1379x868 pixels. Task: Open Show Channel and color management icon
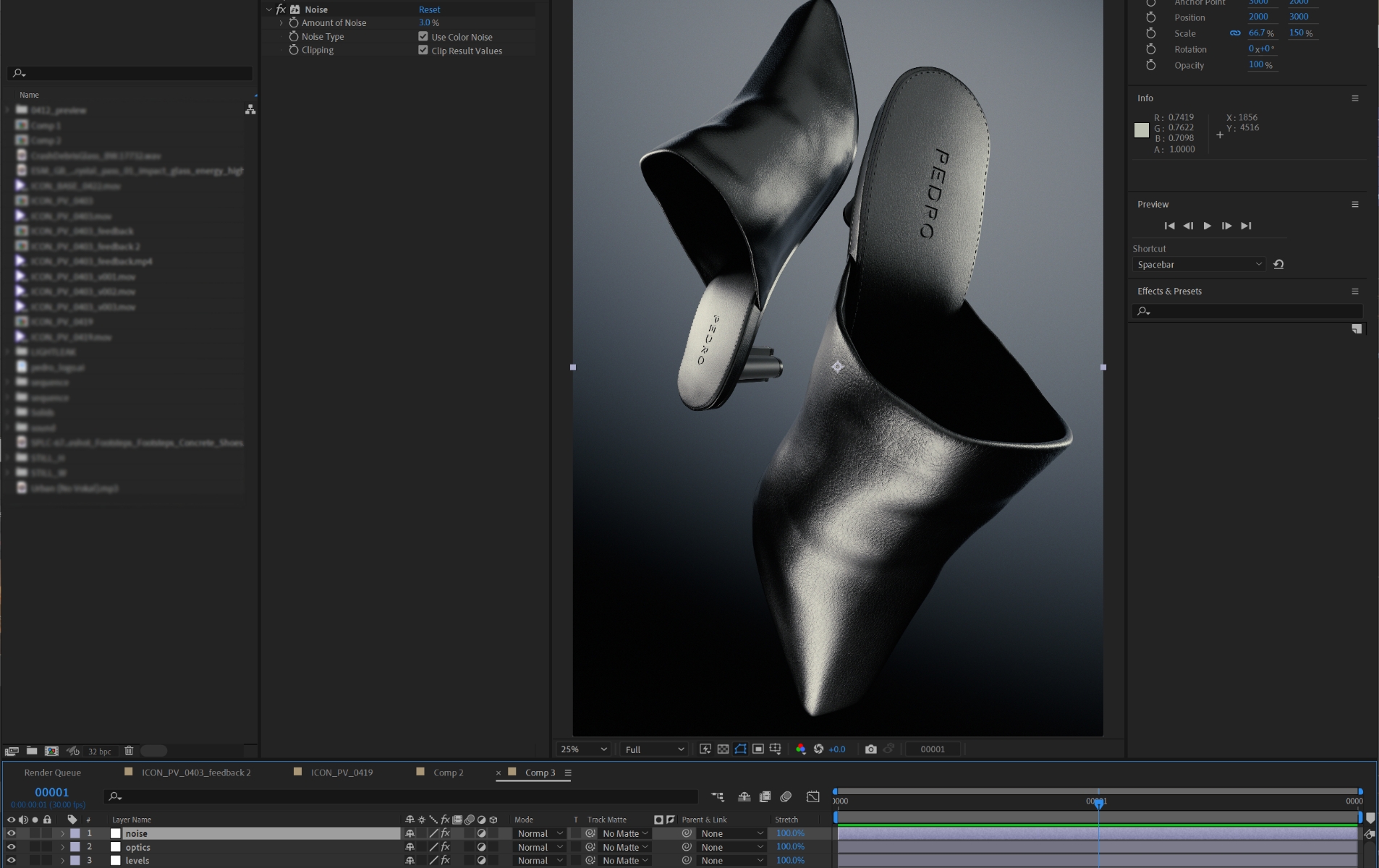[x=800, y=749]
